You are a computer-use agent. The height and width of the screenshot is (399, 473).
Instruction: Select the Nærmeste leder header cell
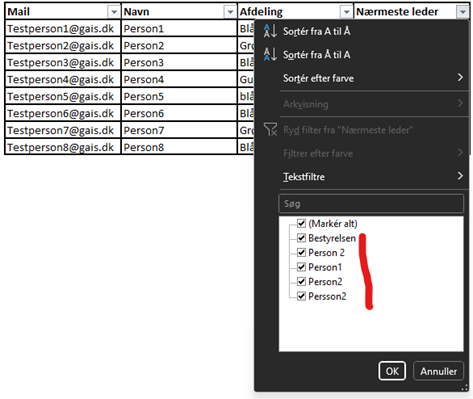[411, 12]
